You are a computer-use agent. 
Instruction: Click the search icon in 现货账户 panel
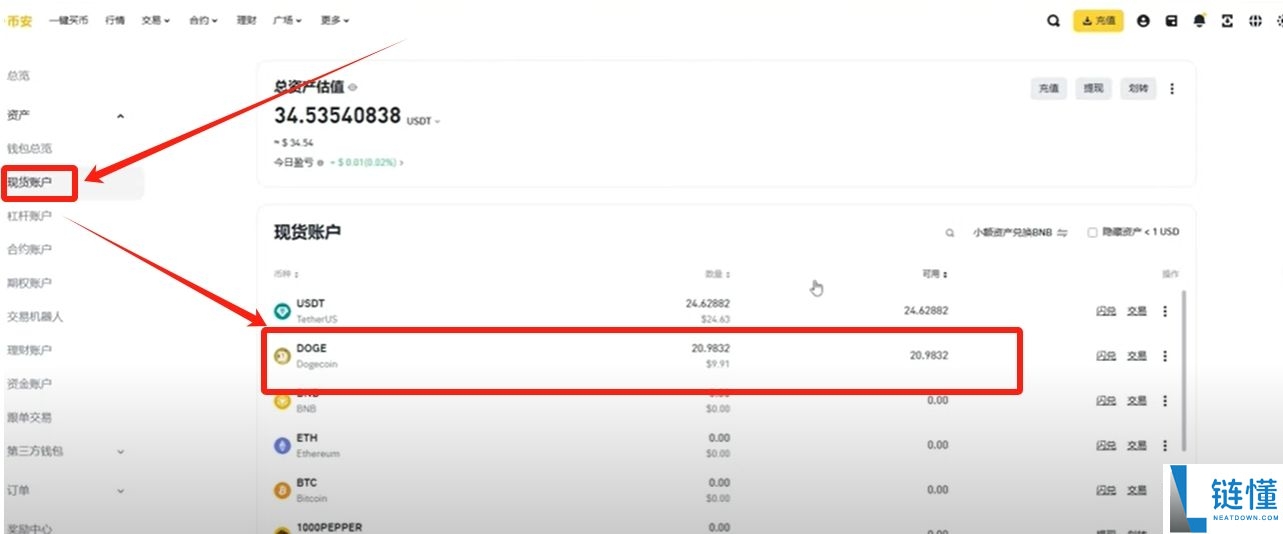(950, 232)
